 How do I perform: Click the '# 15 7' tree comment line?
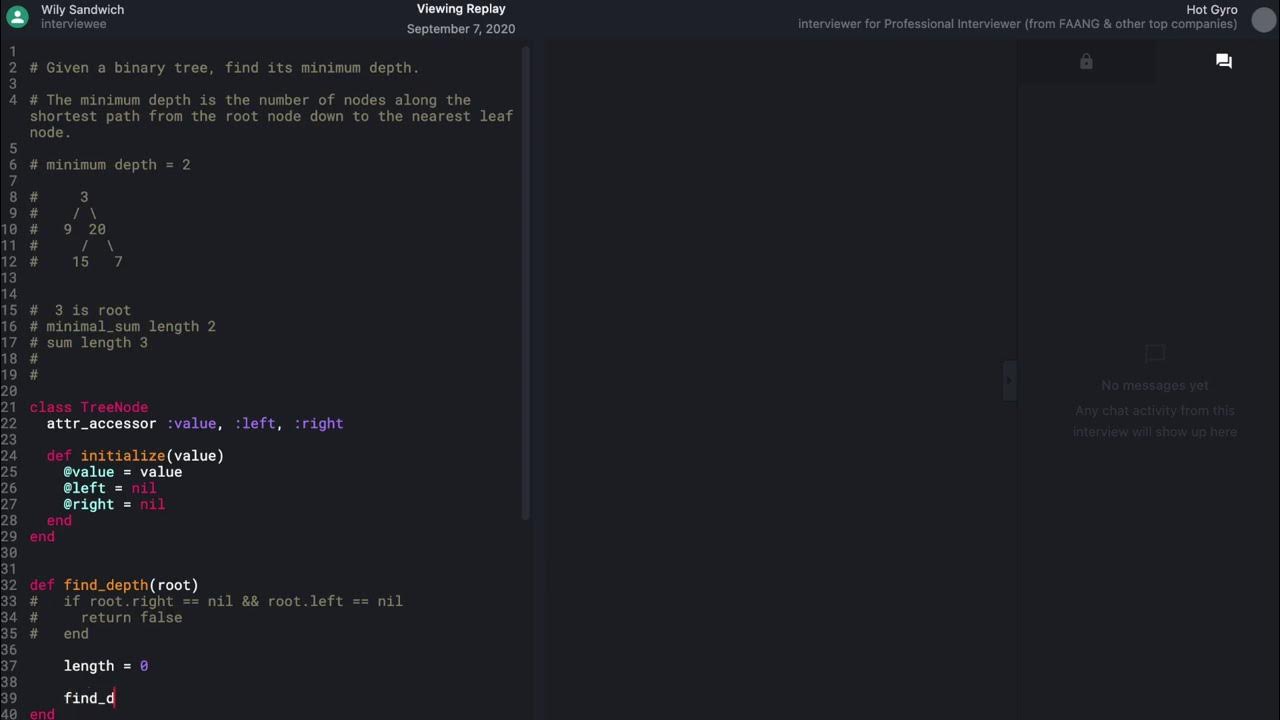coord(76,261)
